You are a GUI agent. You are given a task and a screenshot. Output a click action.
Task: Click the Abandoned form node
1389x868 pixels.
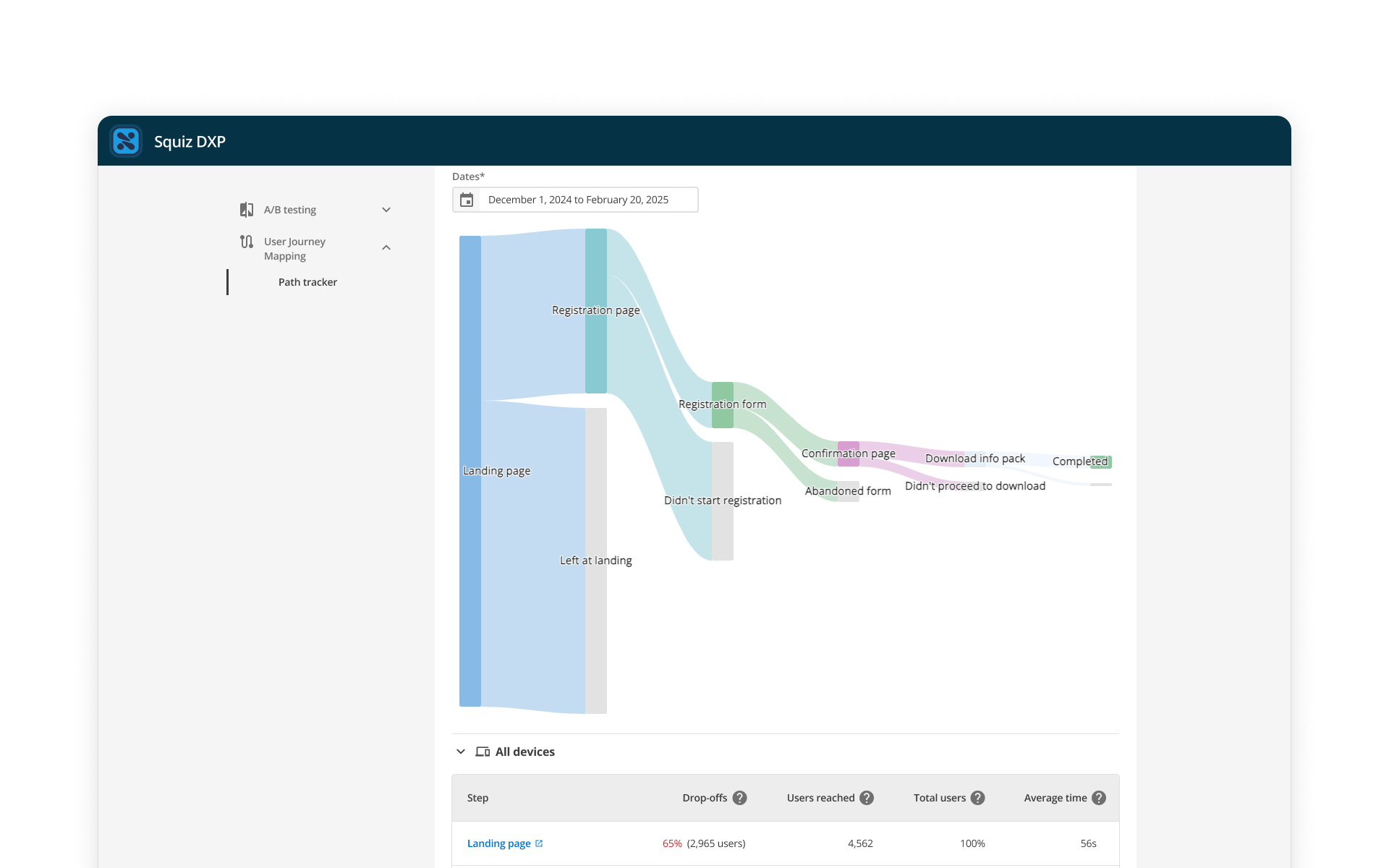[x=849, y=491]
